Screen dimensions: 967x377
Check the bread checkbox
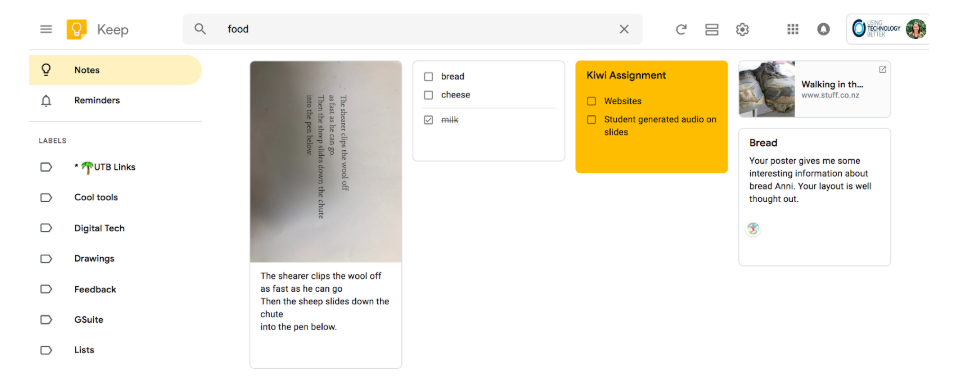coord(429,77)
